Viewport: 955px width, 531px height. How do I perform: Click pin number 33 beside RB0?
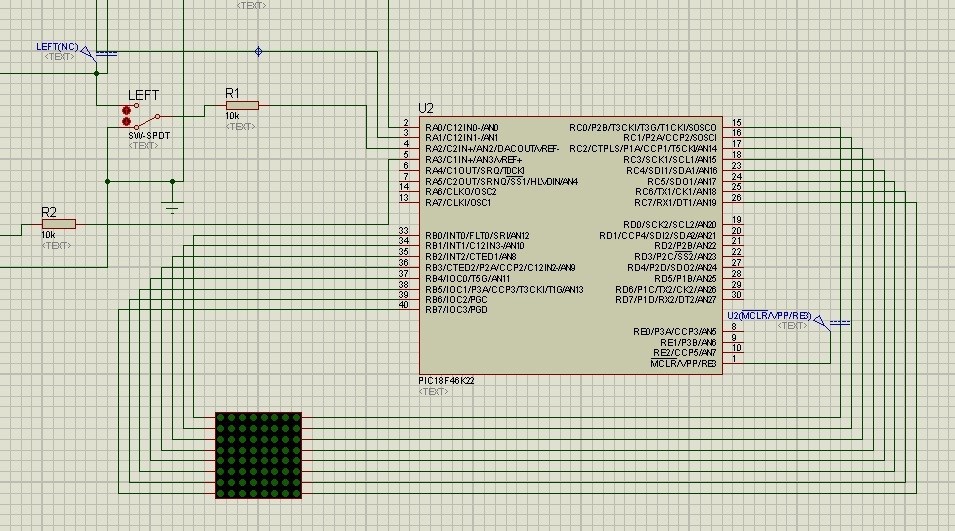(x=403, y=230)
